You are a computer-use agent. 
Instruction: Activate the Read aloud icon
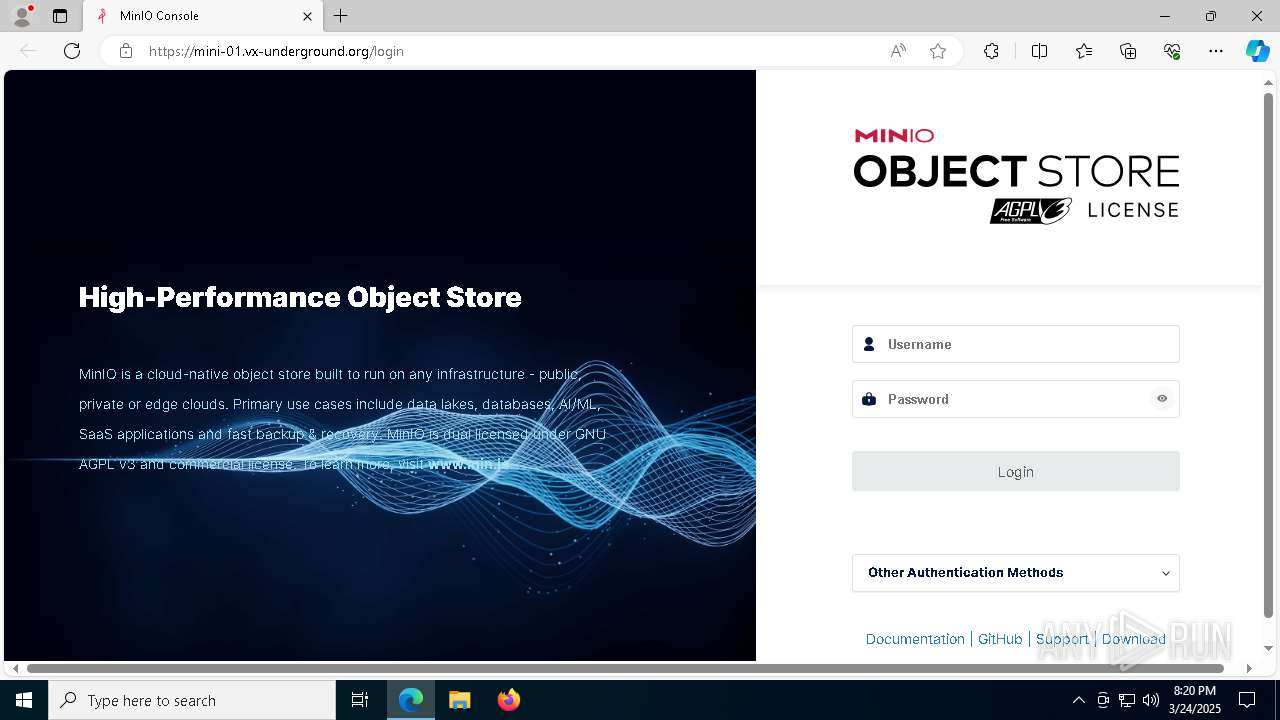coord(898,51)
